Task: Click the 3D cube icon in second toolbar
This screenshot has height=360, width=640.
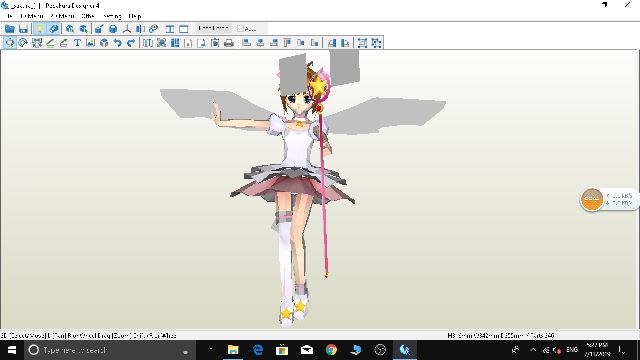Action: [x=104, y=42]
